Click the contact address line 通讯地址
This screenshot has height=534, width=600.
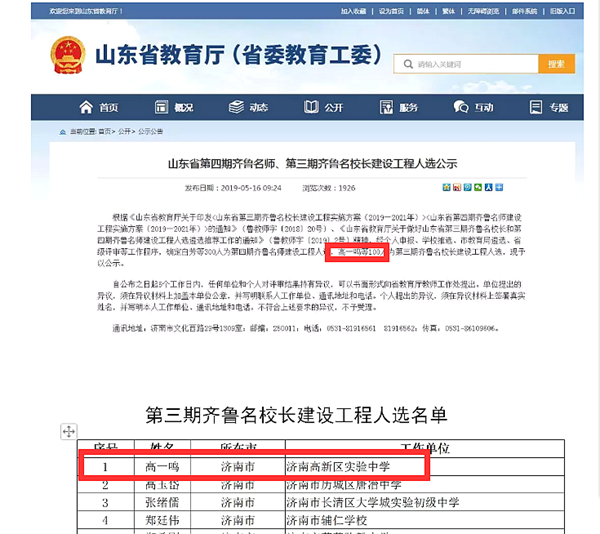(305, 328)
